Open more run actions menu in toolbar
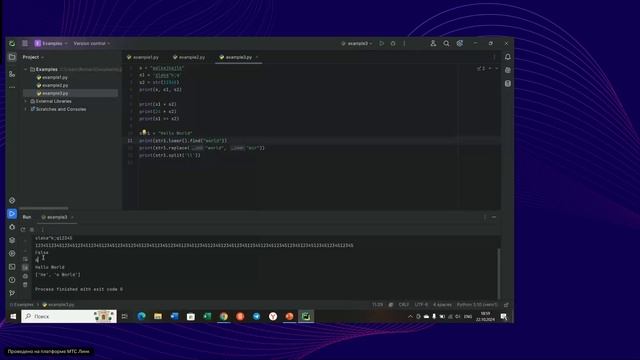 click(x=404, y=43)
